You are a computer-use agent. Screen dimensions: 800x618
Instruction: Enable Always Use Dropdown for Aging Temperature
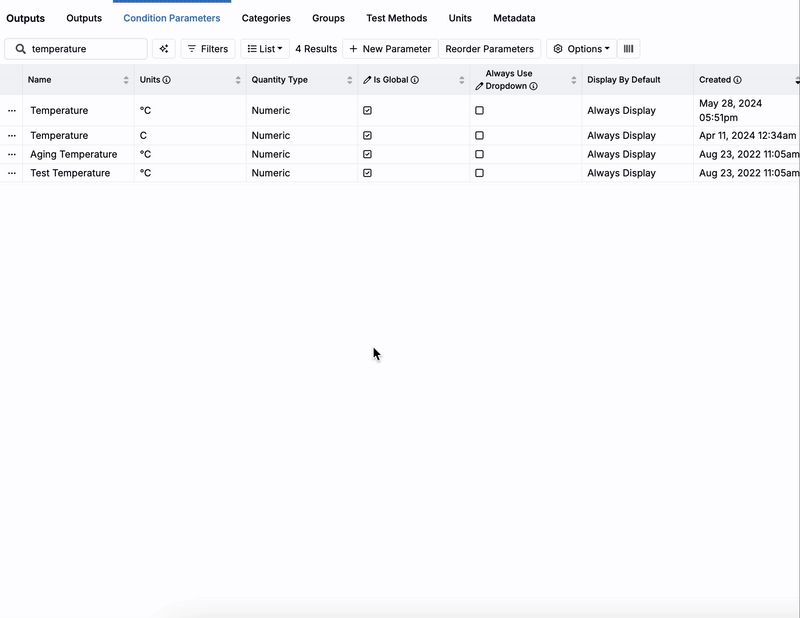pos(479,154)
